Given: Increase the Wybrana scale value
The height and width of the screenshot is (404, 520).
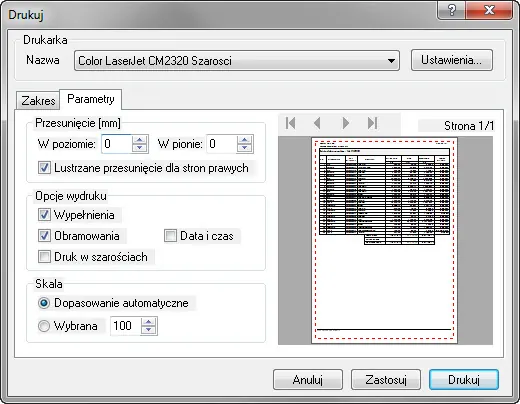Looking at the screenshot, I should [149, 322].
